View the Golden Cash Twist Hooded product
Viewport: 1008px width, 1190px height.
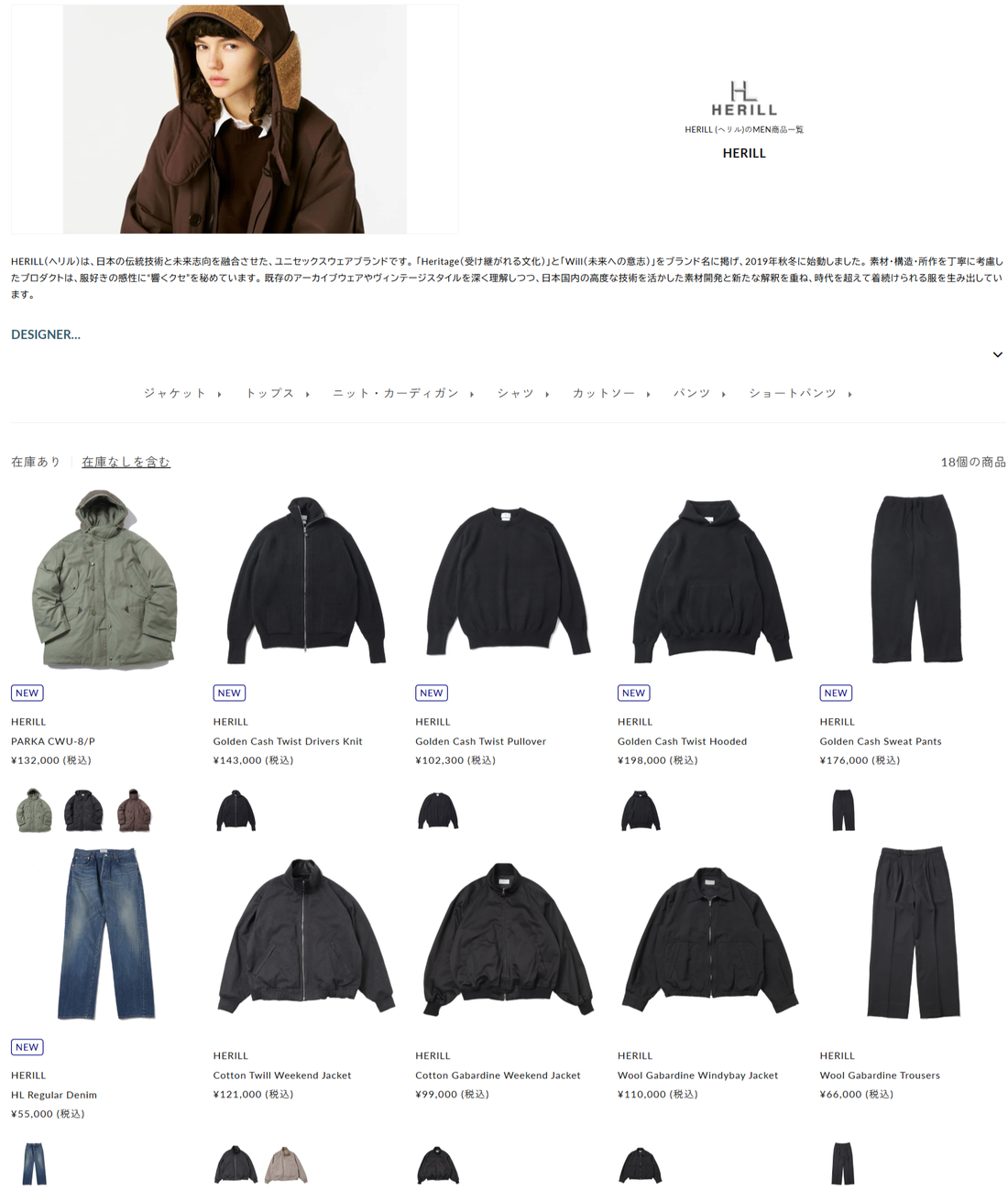click(682, 741)
